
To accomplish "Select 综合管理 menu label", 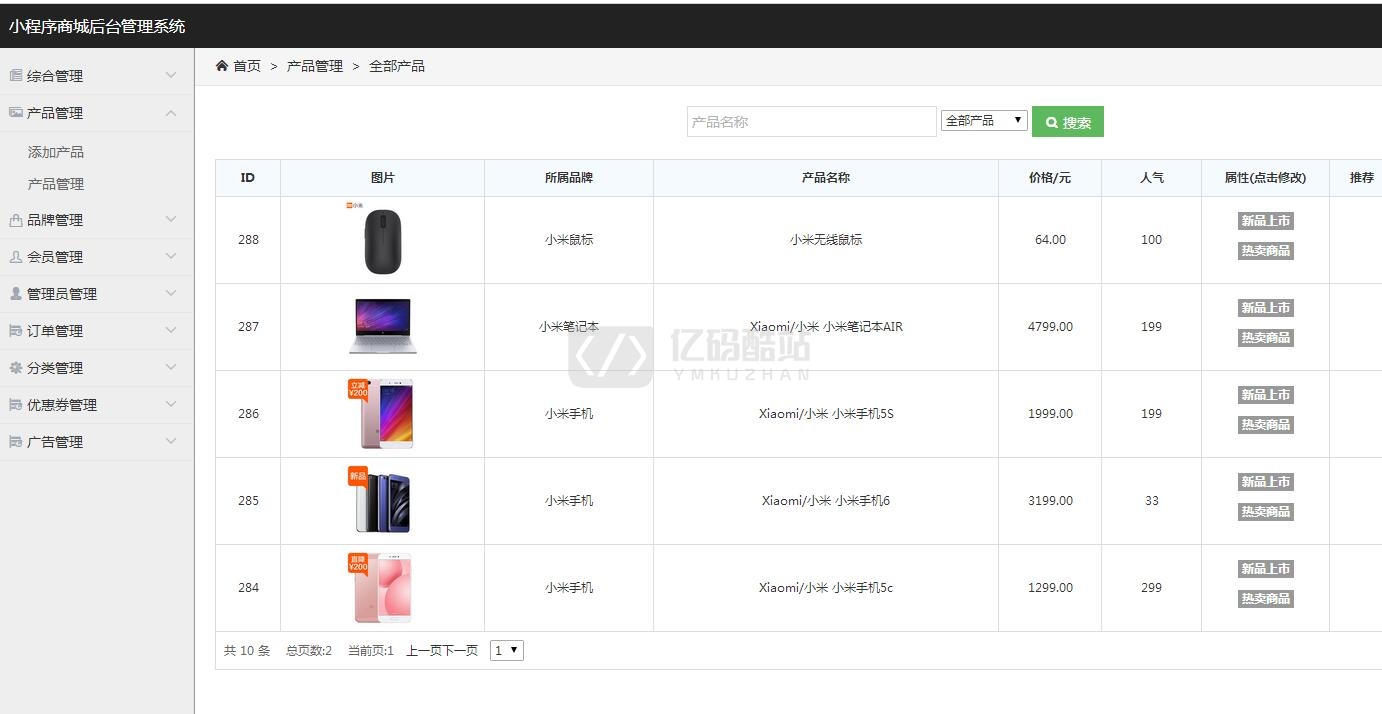I will 55,76.
